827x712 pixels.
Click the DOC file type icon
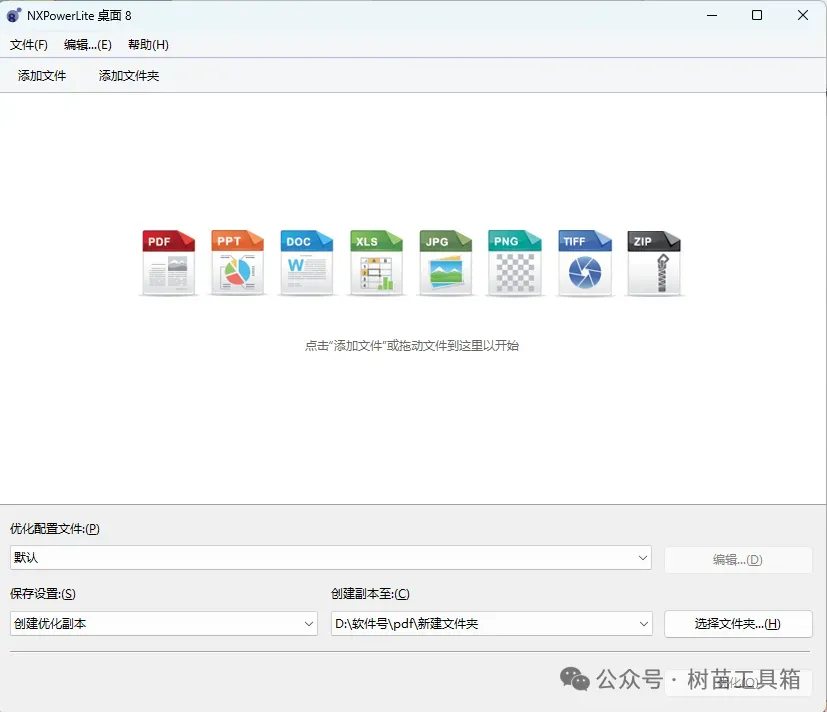306,262
